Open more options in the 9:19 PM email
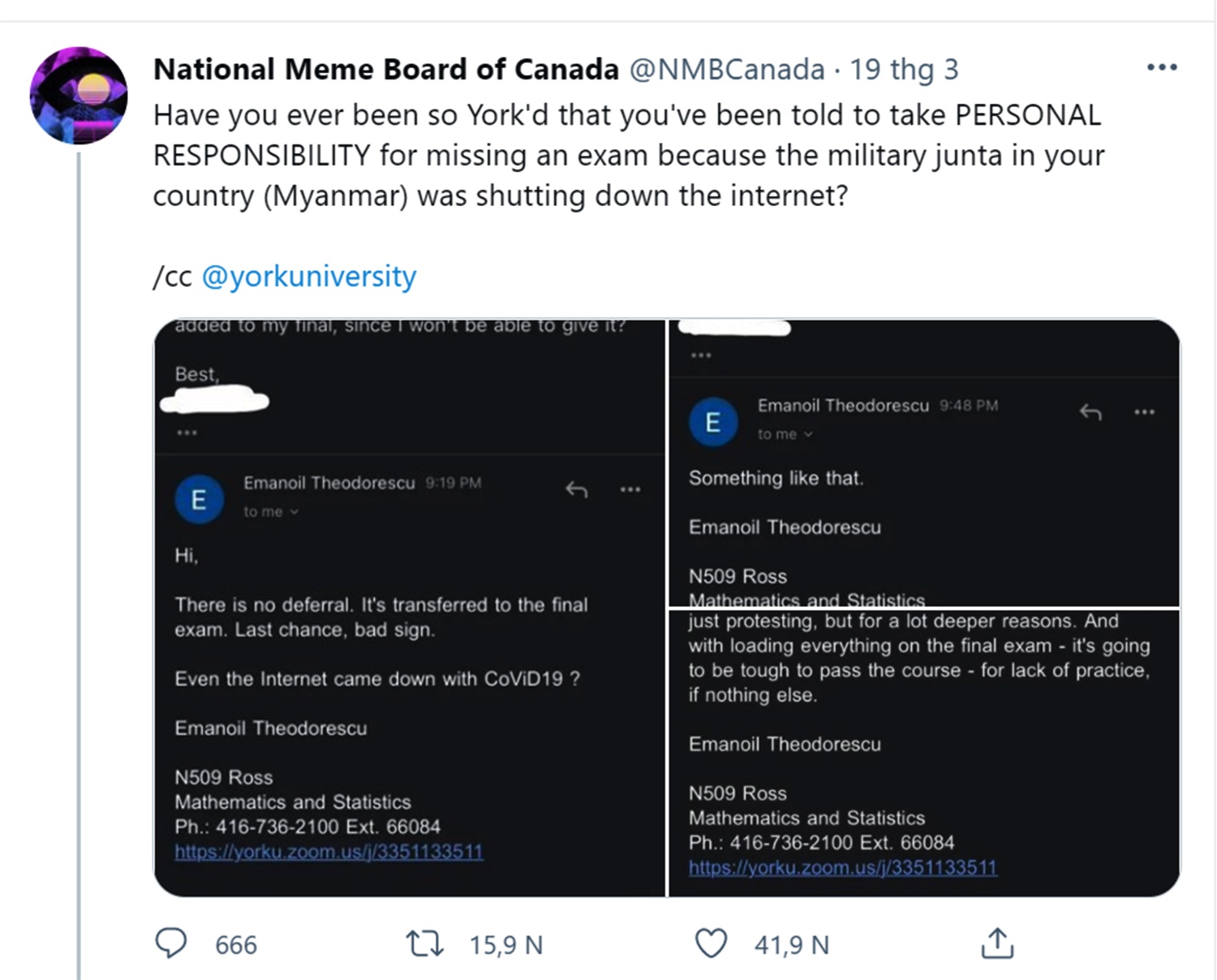The width and height of the screenshot is (1217, 980). tap(631, 488)
